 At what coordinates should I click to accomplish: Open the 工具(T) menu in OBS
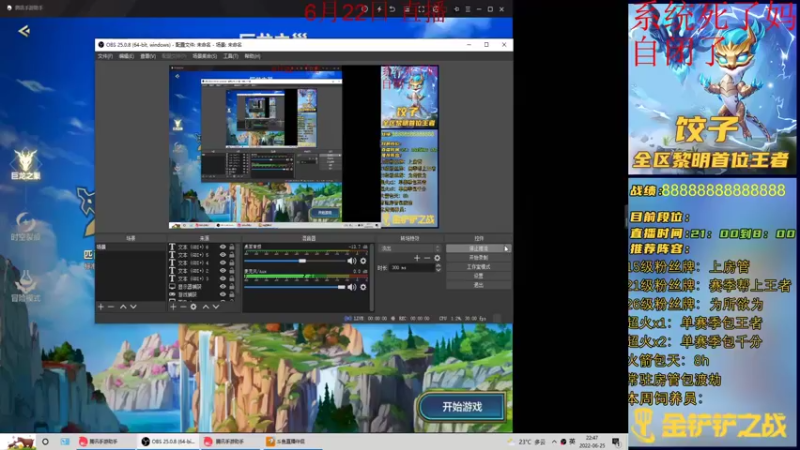(x=230, y=56)
